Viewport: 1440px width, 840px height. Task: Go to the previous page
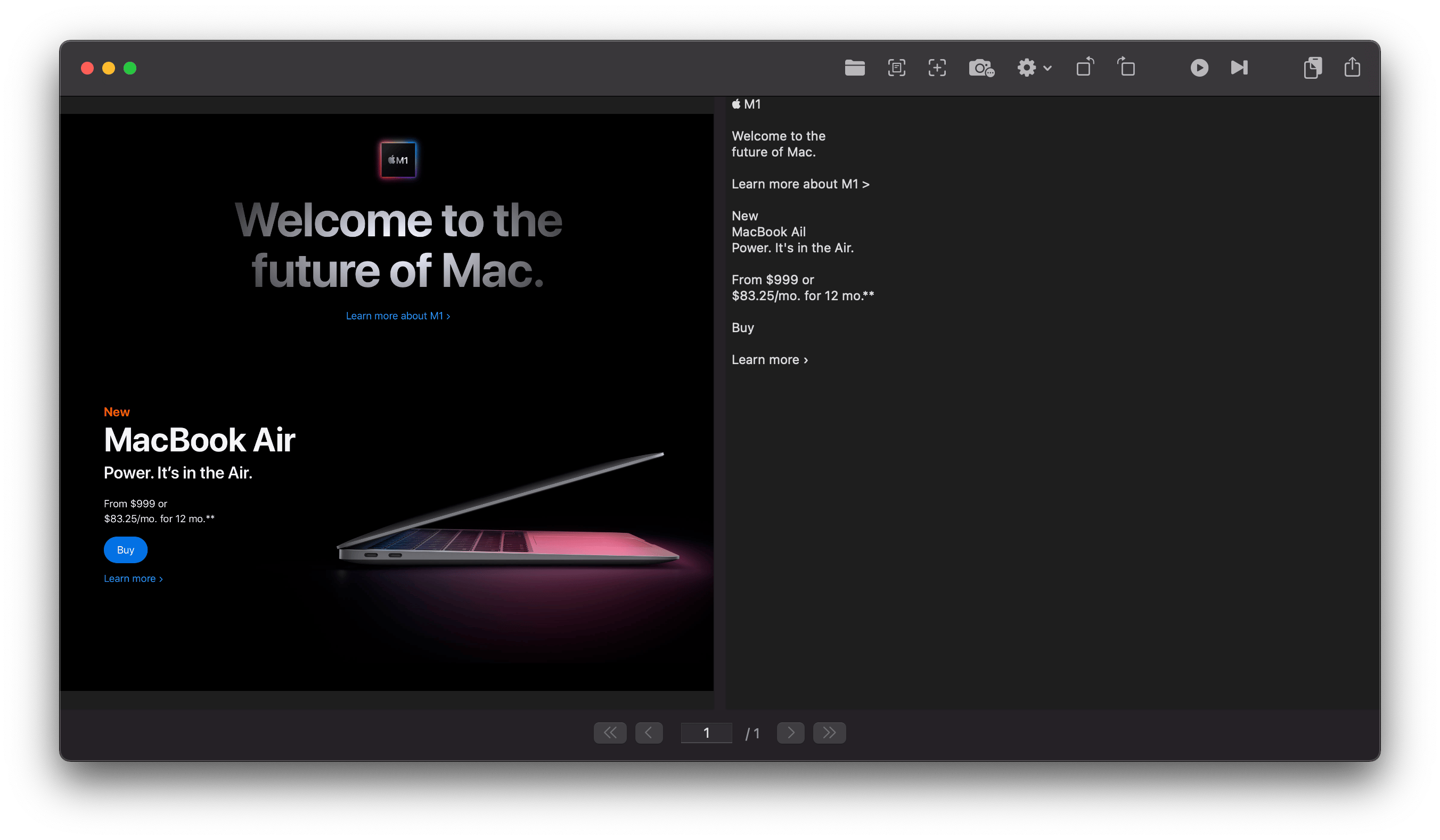pos(649,732)
